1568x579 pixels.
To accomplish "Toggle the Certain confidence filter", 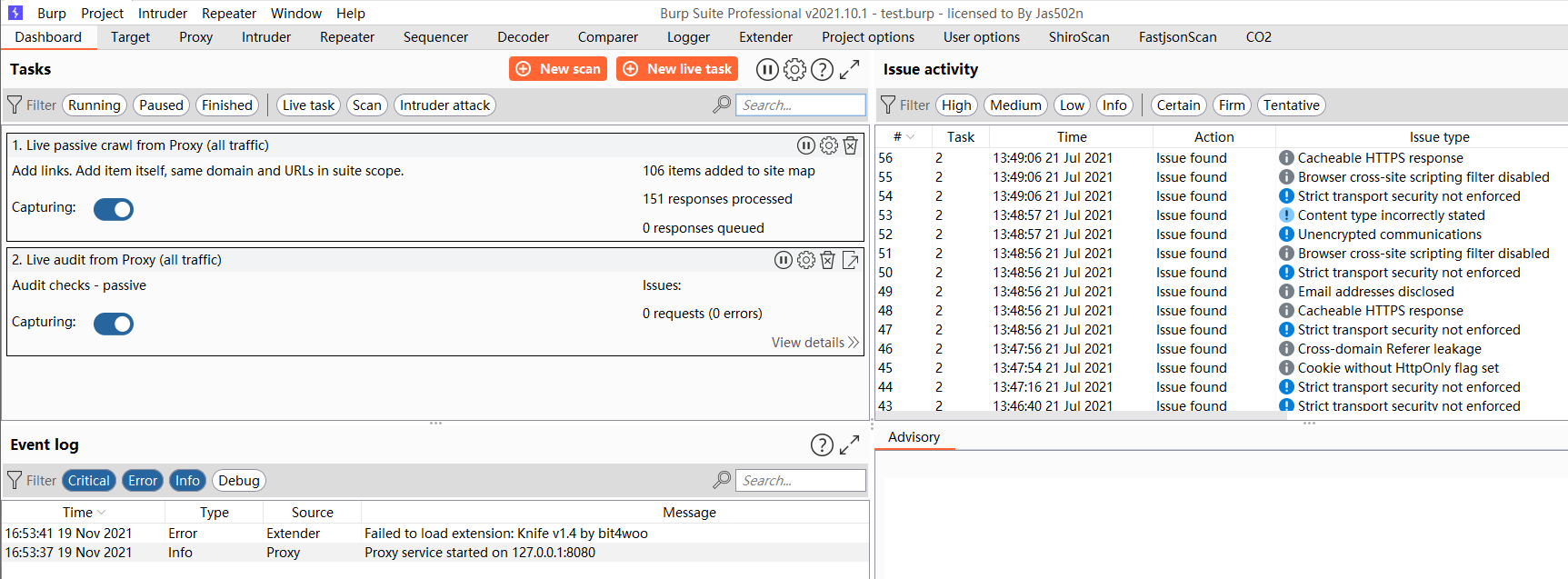I will (1179, 105).
